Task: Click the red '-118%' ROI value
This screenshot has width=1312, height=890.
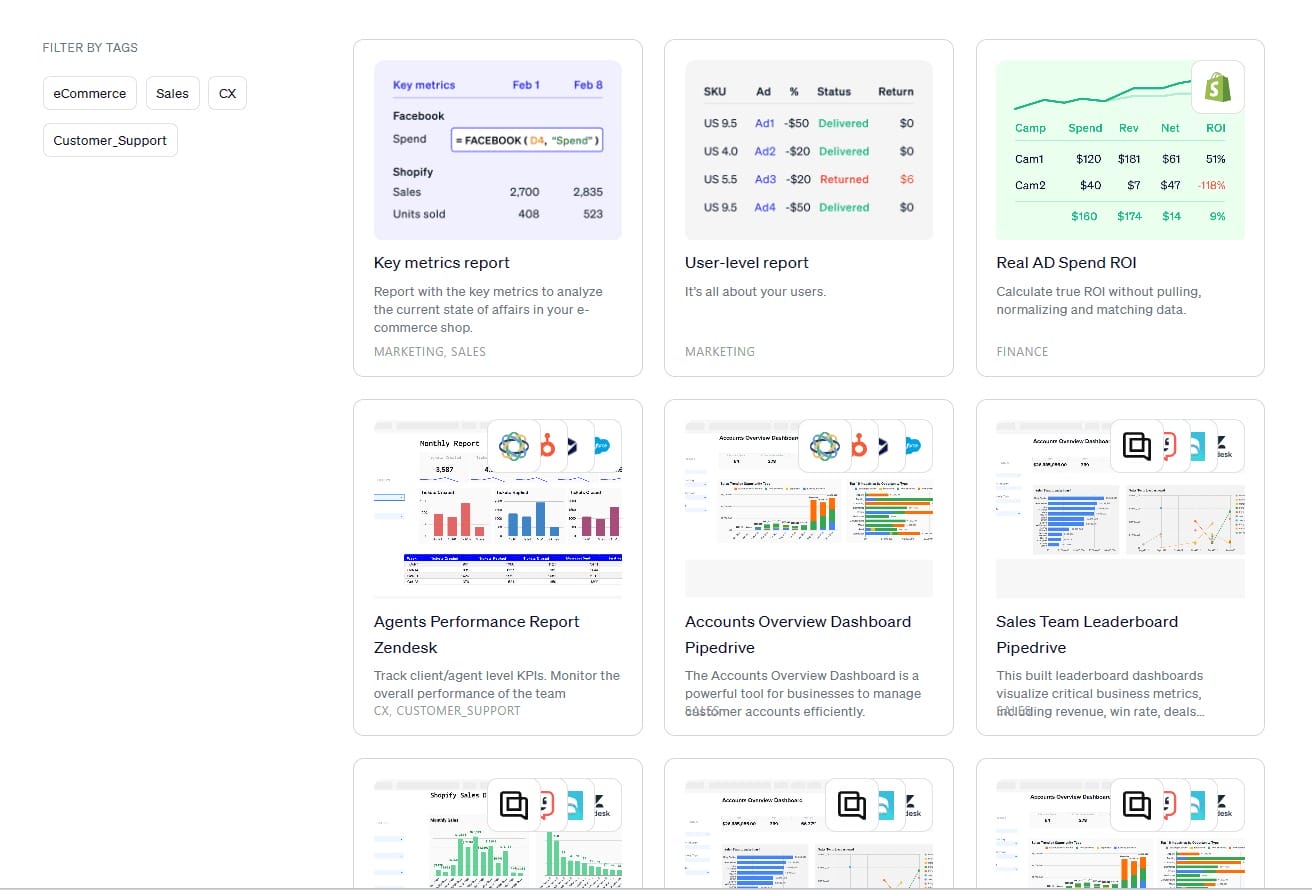Action: [1210, 185]
